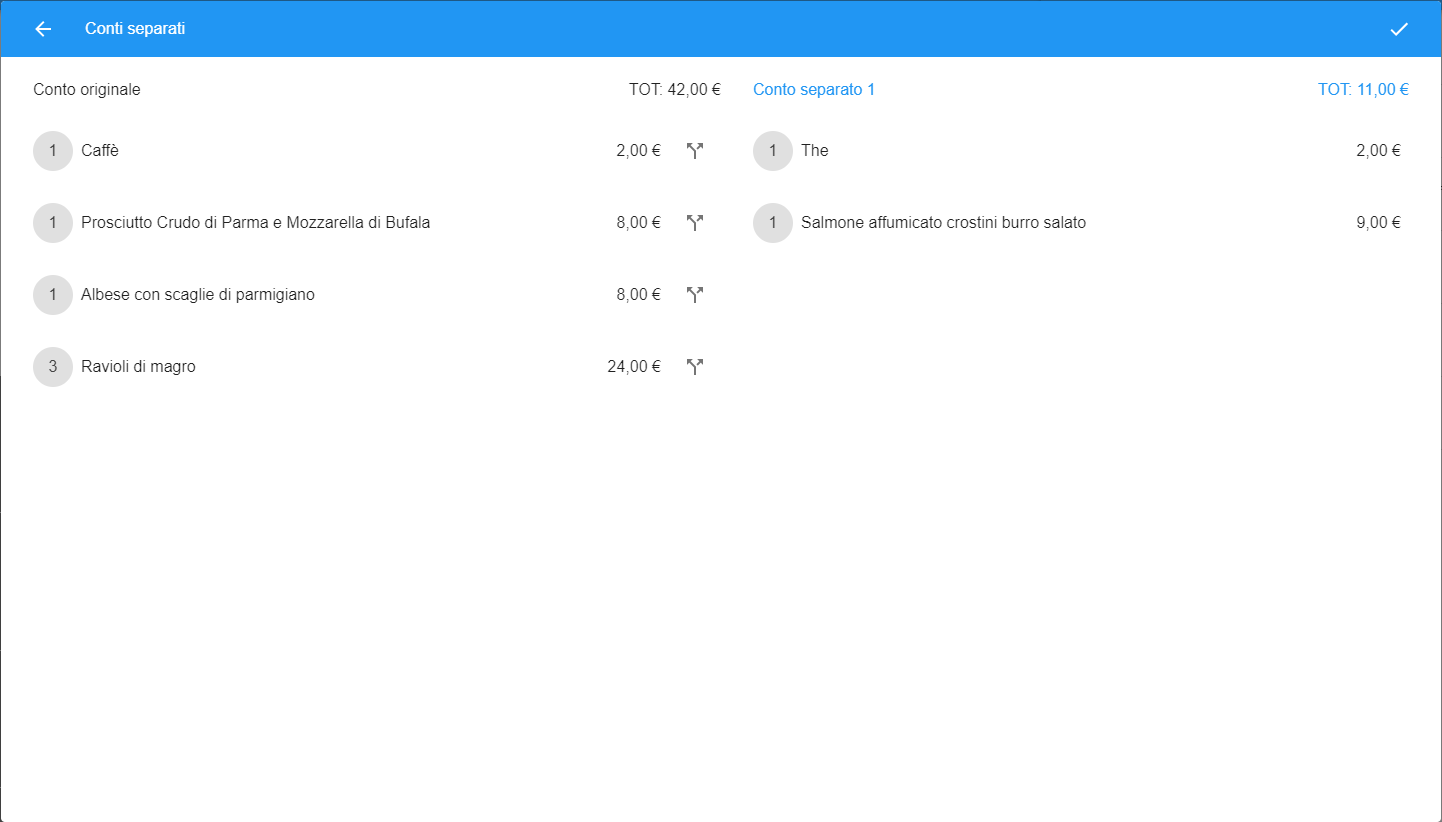This screenshot has width=1442, height=822.
Task: Click the TOT: 42,00 € total
Action: point(675,90)
